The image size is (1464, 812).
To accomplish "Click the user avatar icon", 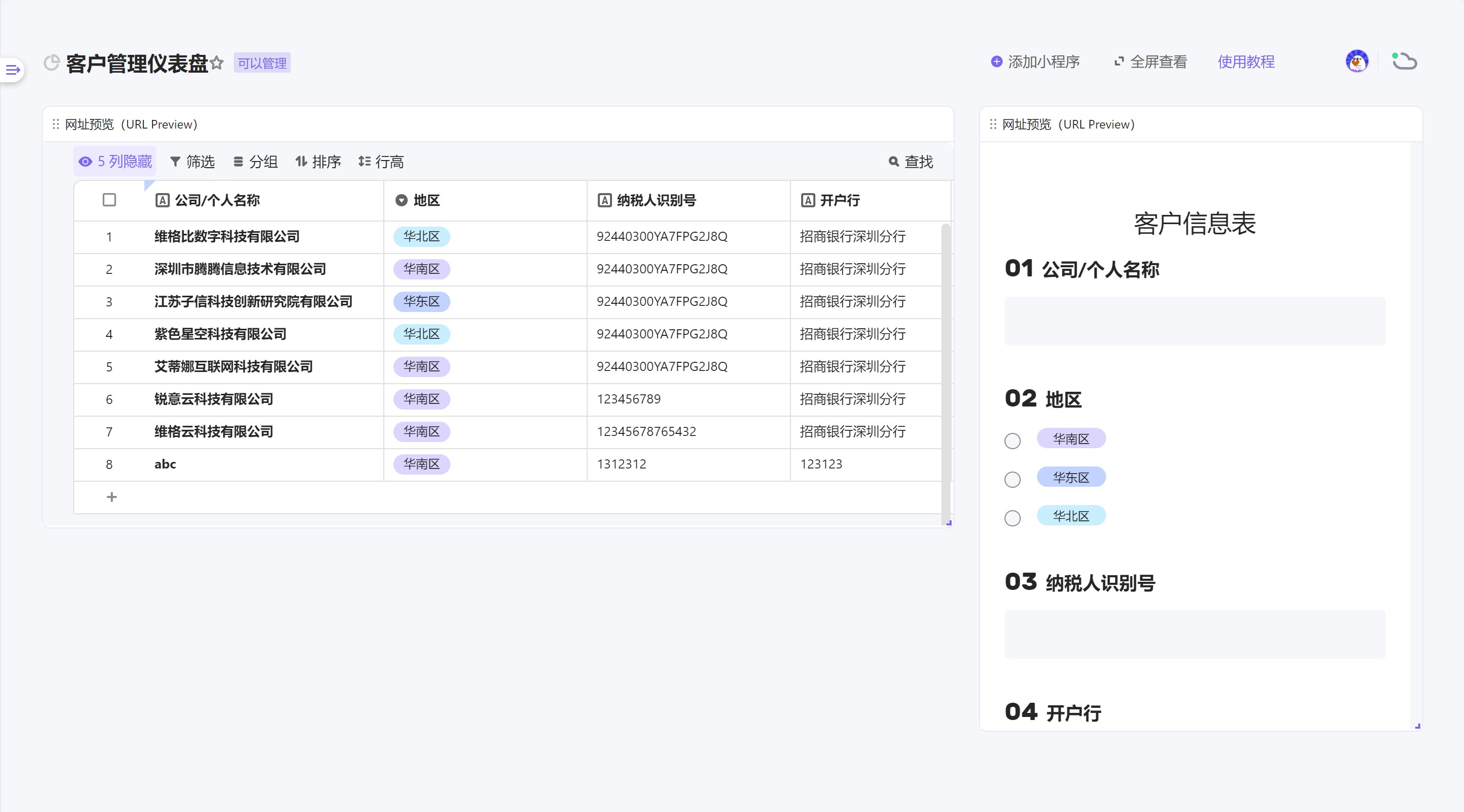I will pyautogui.click(x=1357, y=61).
